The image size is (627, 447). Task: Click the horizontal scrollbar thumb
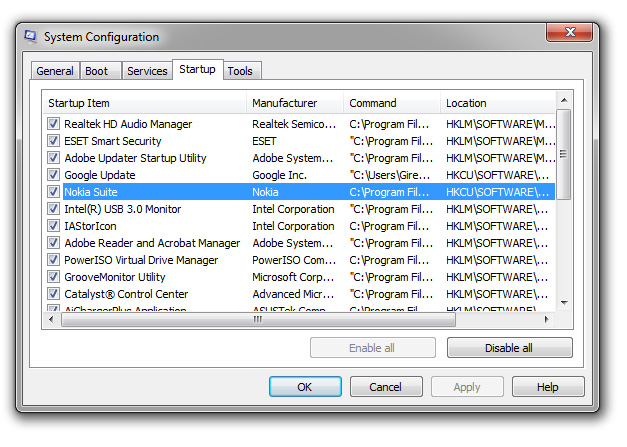pyautogui.click(x=258, y=319)
